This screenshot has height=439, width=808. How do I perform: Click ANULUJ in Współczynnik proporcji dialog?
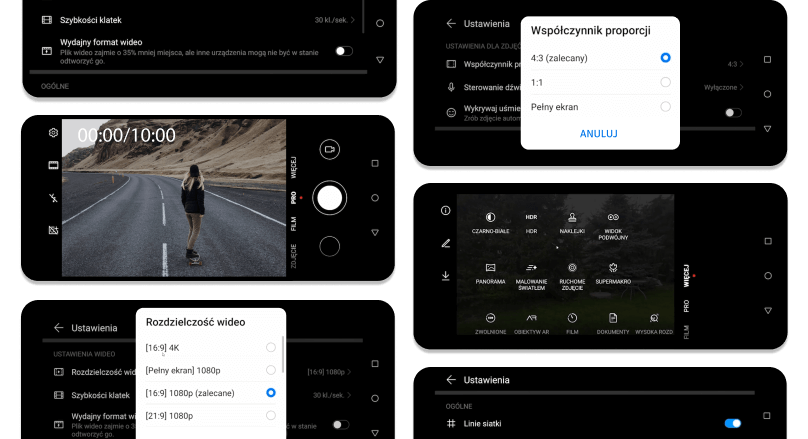coord(599,134)
